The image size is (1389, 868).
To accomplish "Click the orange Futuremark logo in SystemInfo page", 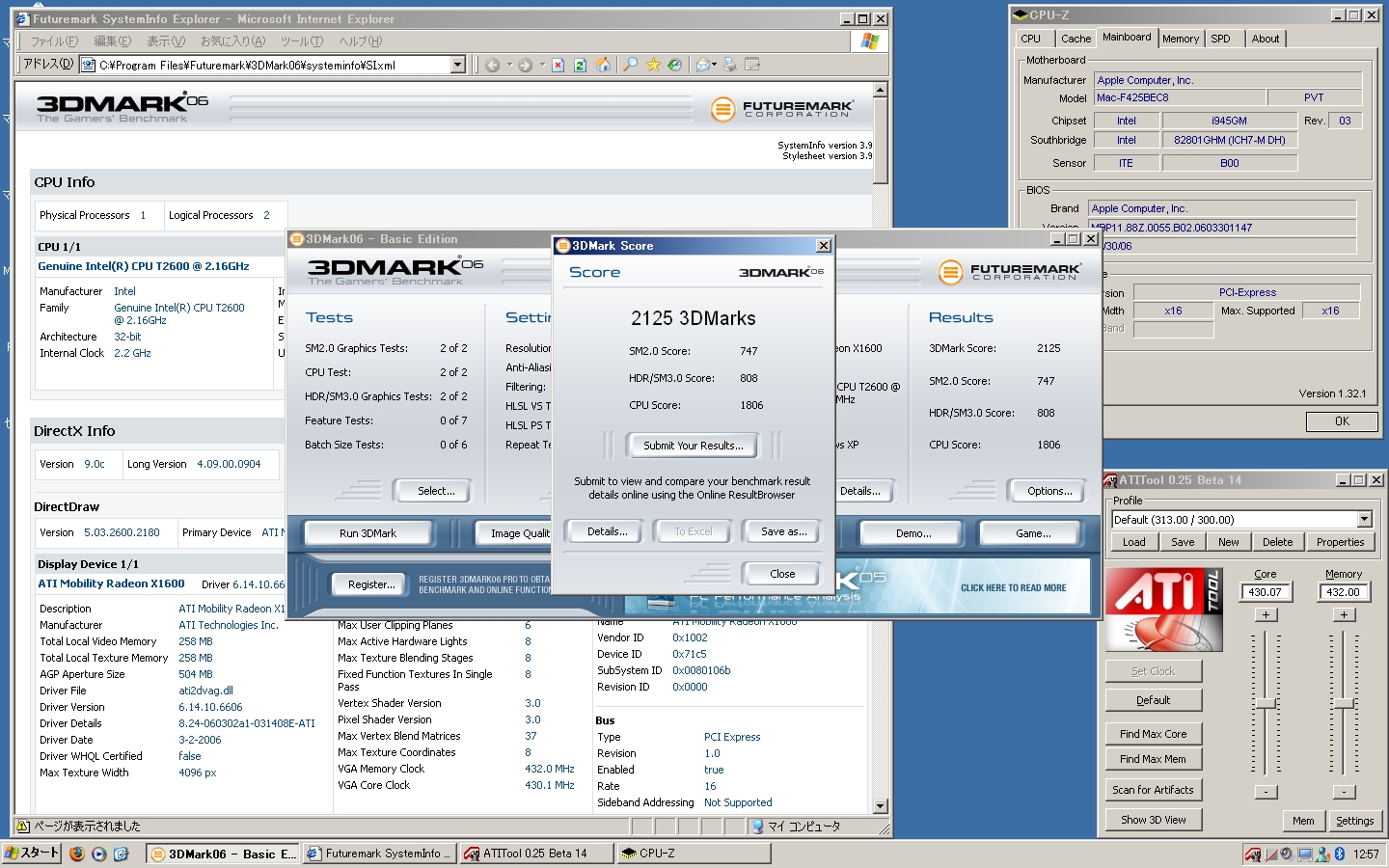I will click(722, 109).
